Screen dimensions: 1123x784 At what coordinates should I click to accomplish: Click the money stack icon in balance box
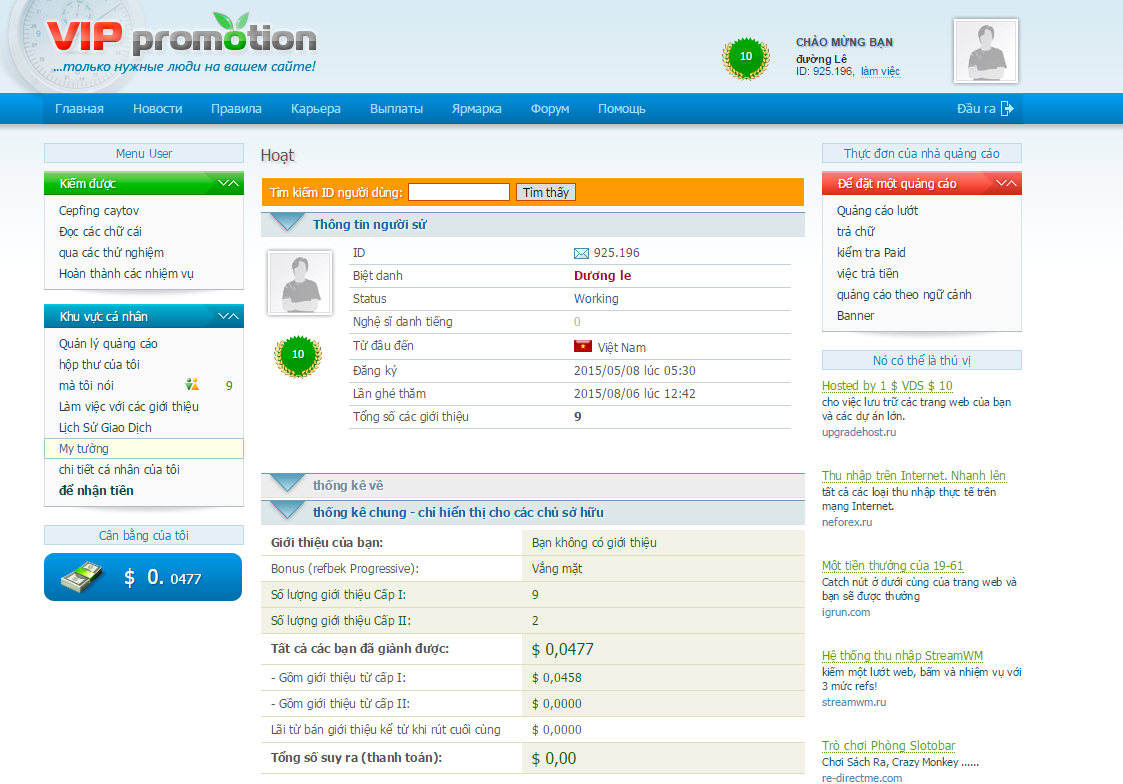82,576
